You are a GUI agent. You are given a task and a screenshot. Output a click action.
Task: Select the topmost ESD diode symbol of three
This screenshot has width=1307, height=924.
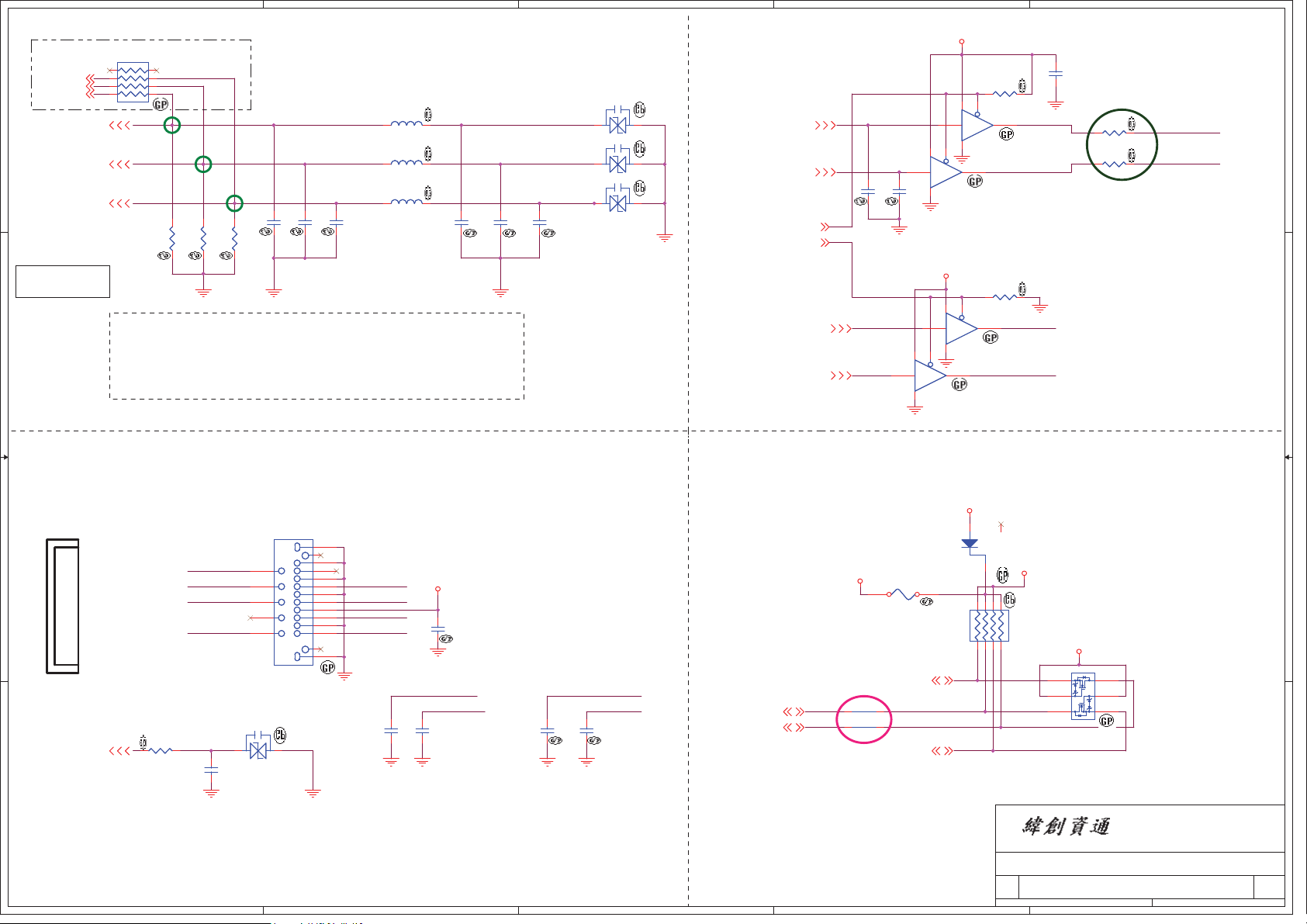[x=617, y=120]
